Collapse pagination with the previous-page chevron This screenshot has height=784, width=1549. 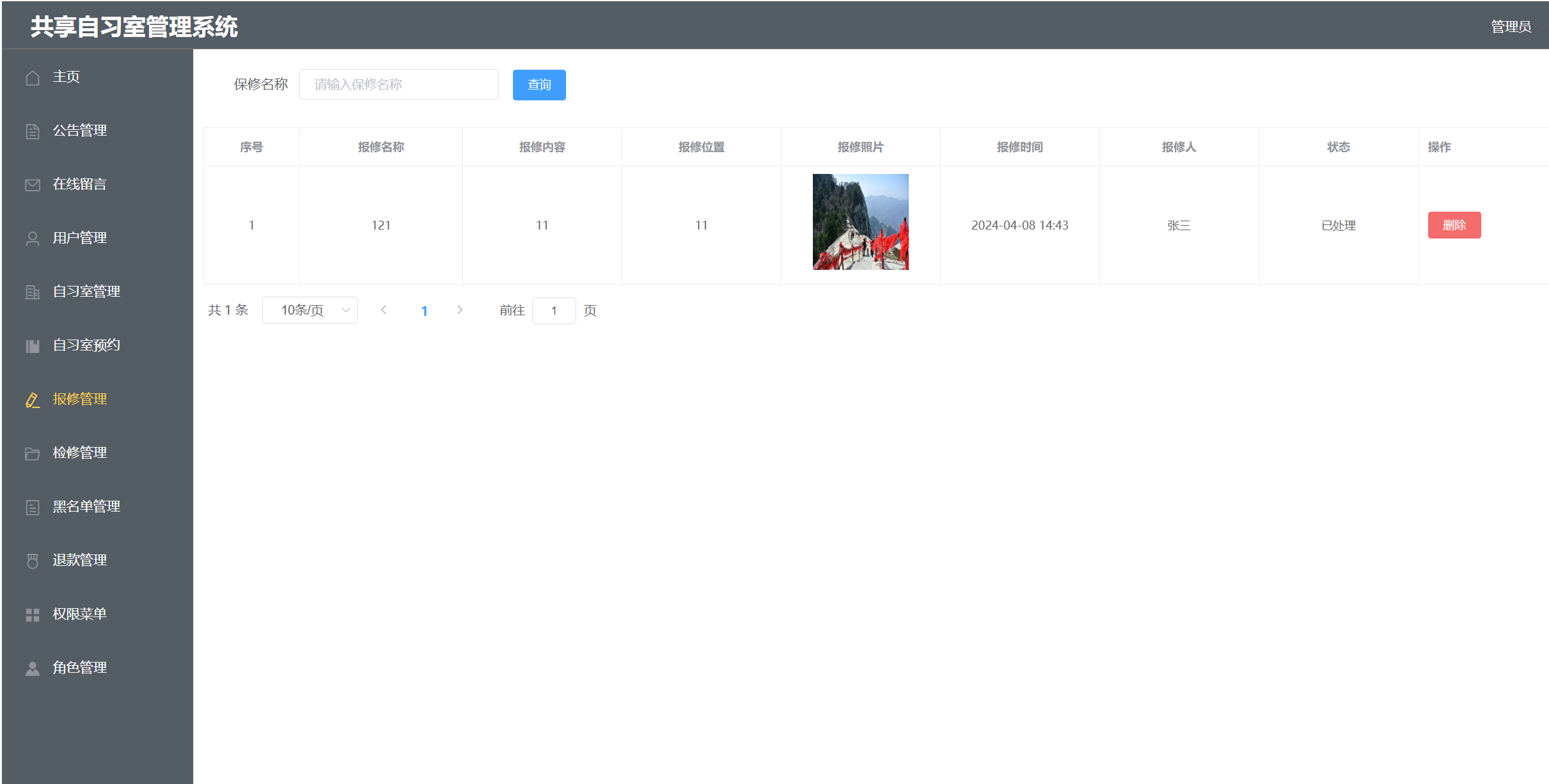(x=383, y=310)
